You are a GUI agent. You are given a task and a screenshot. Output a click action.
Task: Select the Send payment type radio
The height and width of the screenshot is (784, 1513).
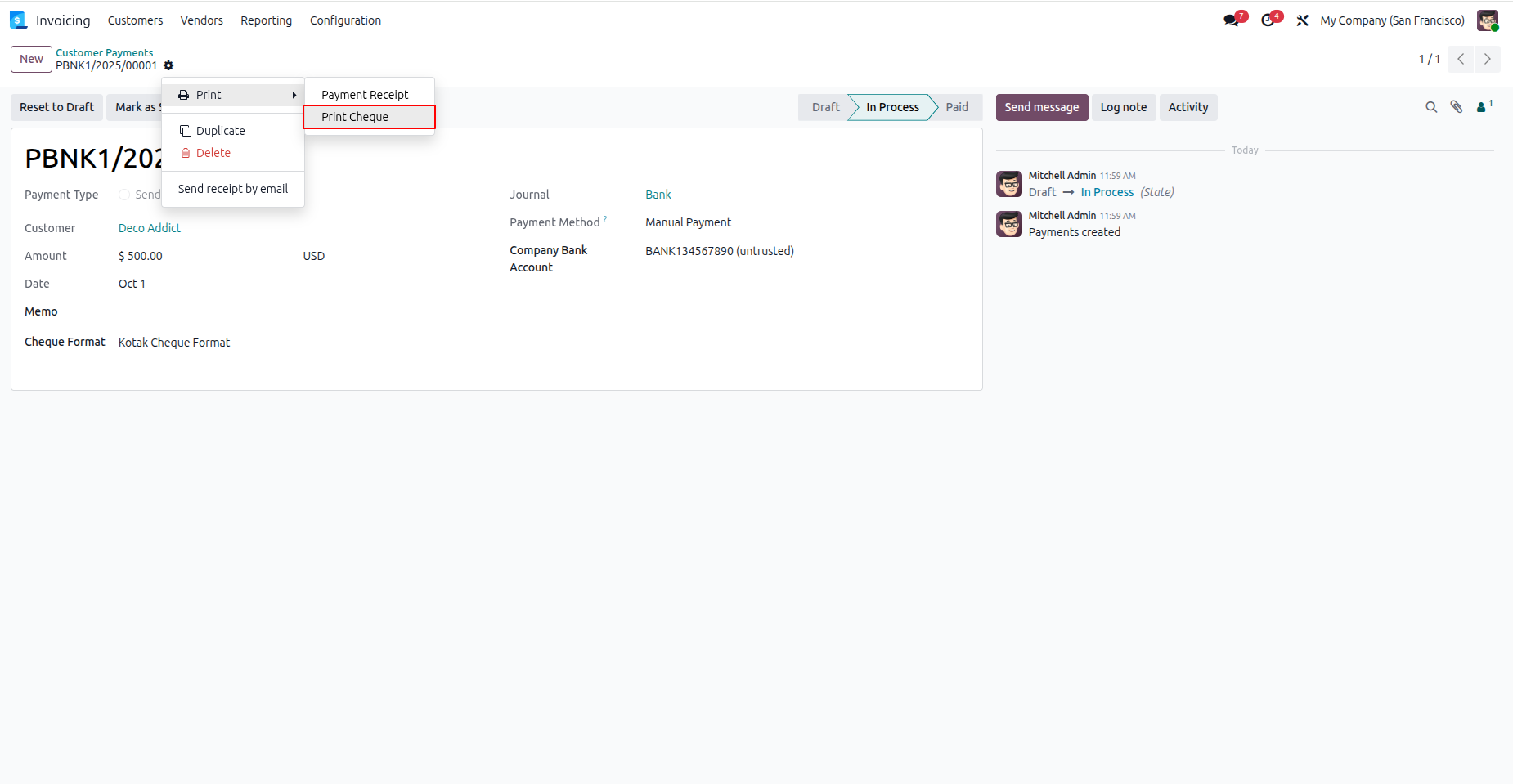click(x=124, y=195)
